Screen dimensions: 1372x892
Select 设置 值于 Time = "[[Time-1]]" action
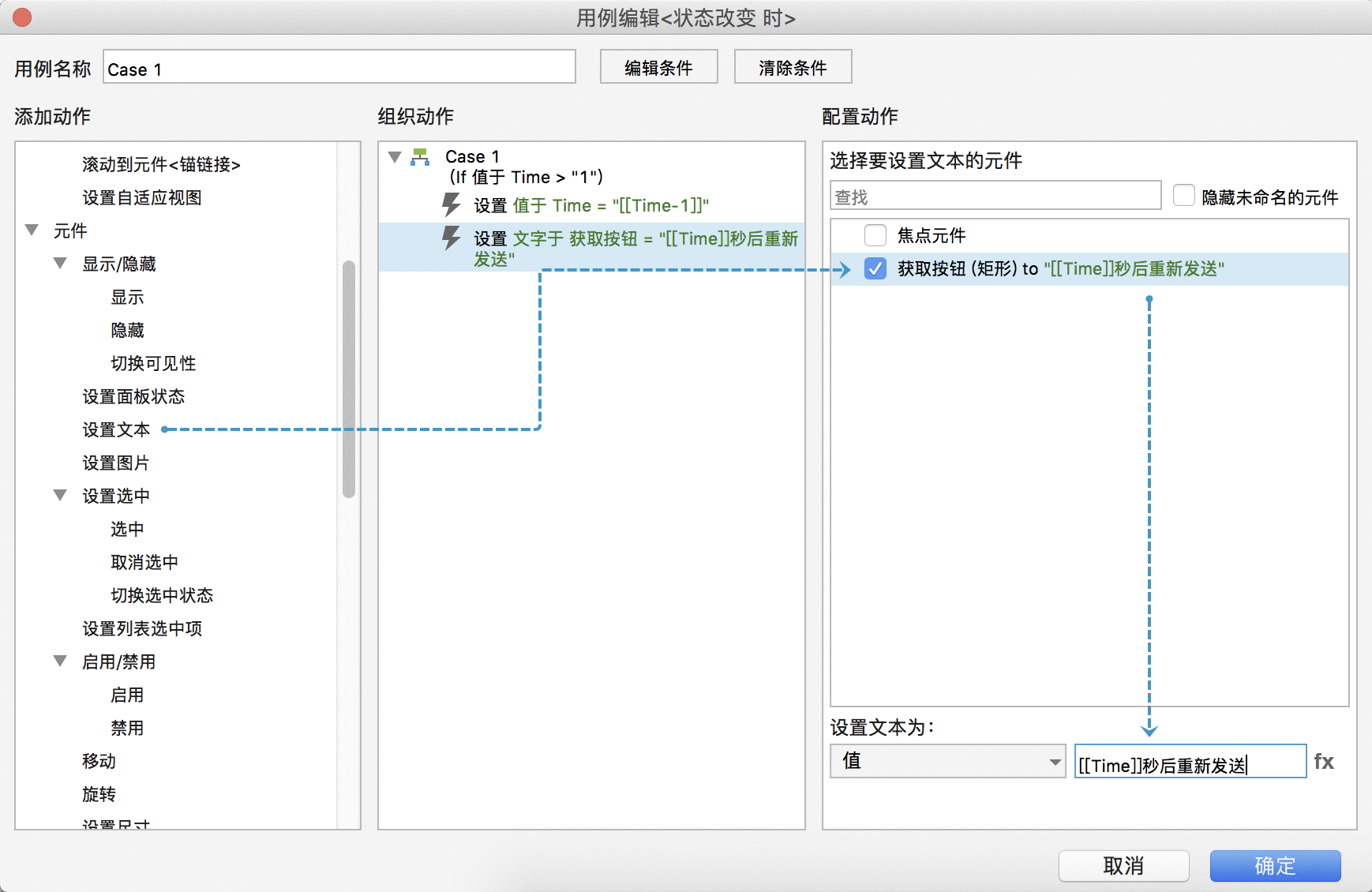[x=591, y=205]
